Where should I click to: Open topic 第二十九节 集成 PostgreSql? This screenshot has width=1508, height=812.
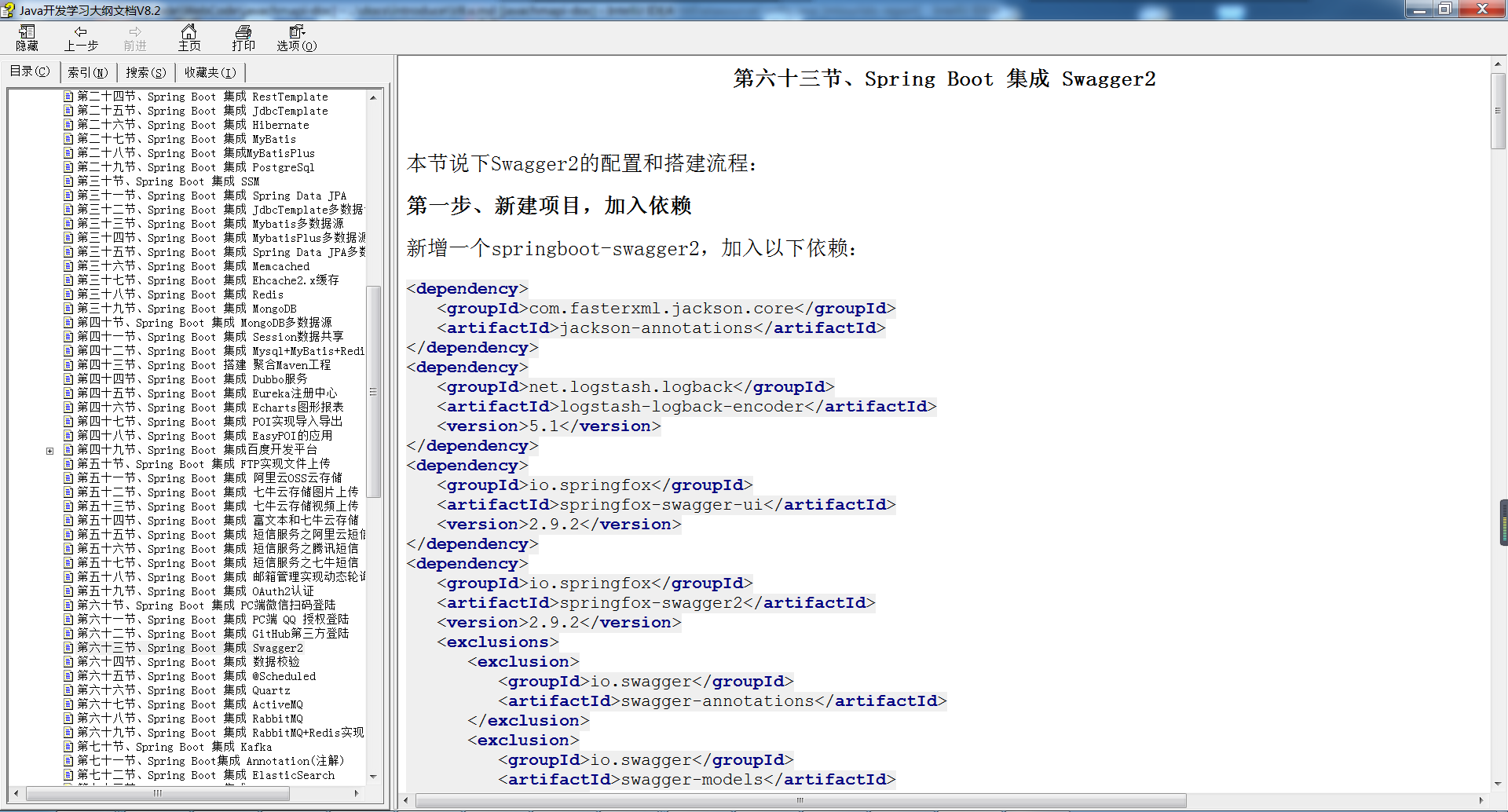196,167
